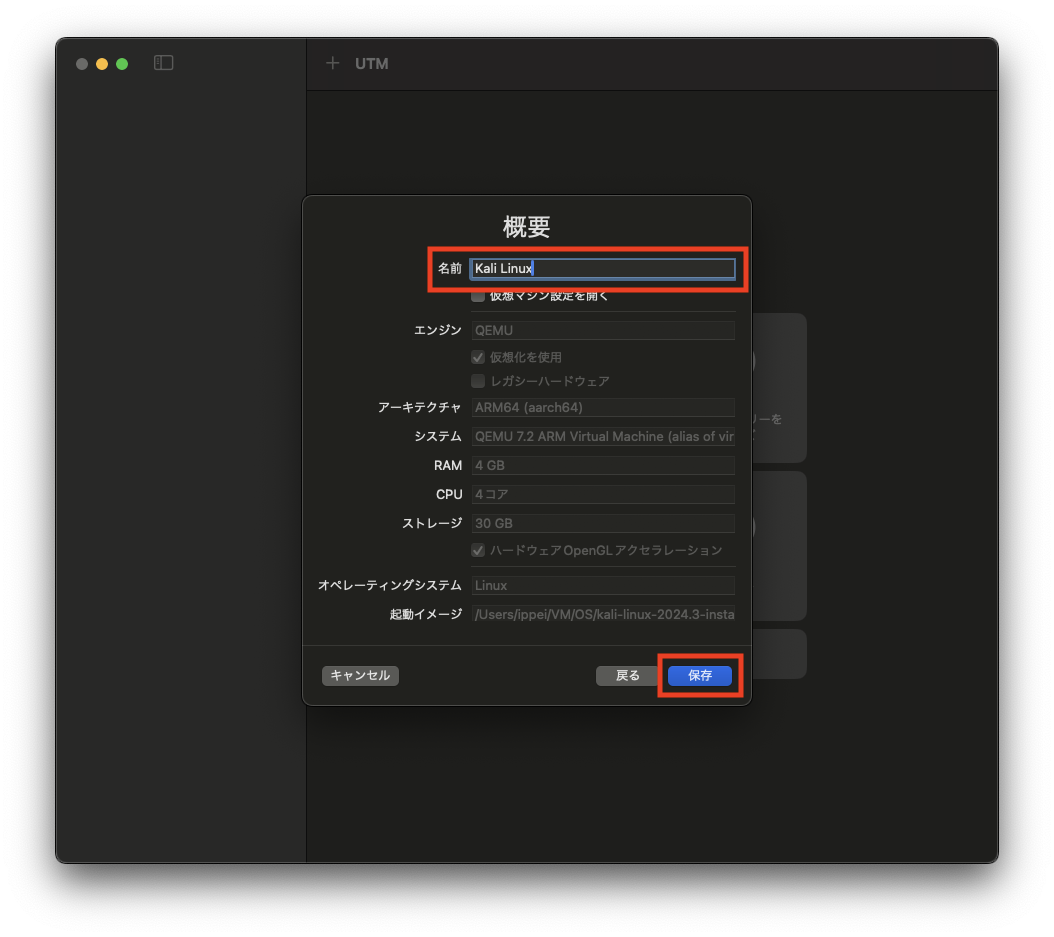Disable the ハードウェア OpenGL アクセラレーション checkbox
1054x937 pixels.
[478, 549]
